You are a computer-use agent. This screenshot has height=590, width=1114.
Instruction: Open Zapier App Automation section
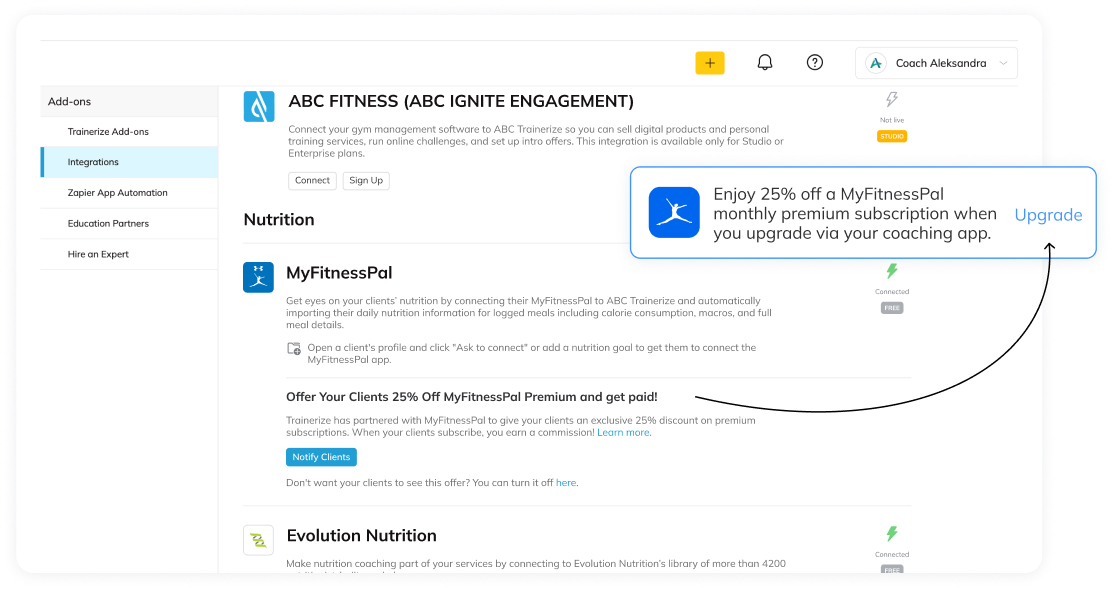pos(118,193)
